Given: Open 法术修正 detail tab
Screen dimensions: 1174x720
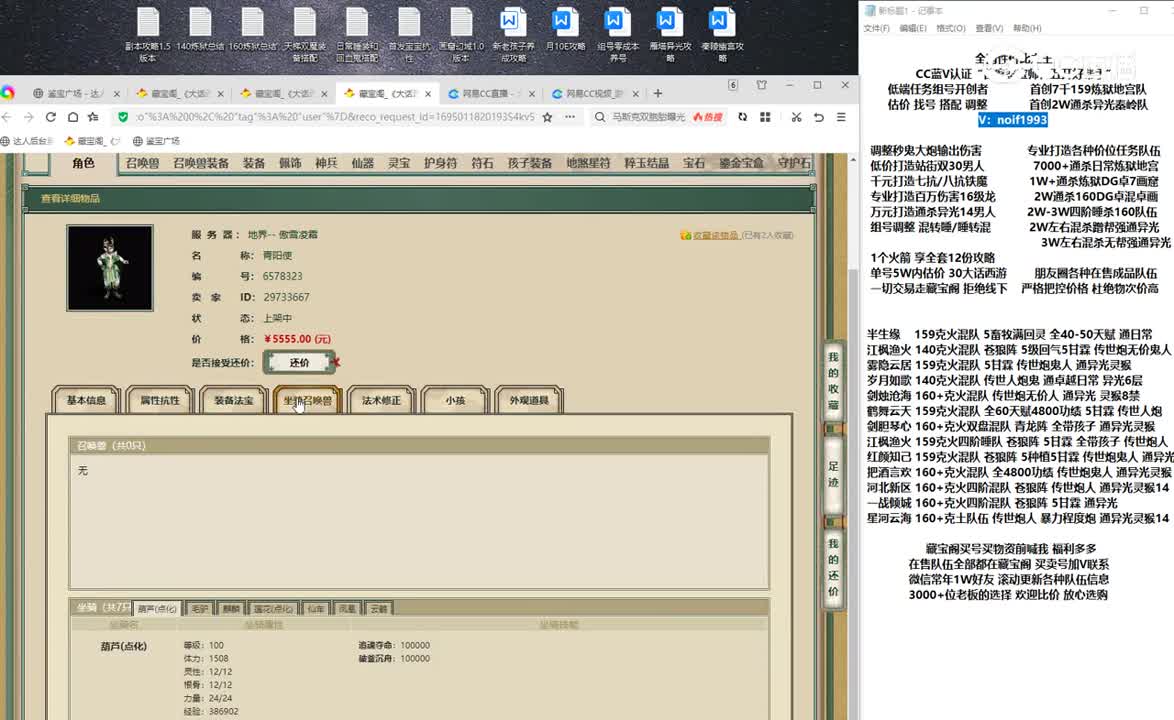Looking at the screenshot, I should pos(381,400).
